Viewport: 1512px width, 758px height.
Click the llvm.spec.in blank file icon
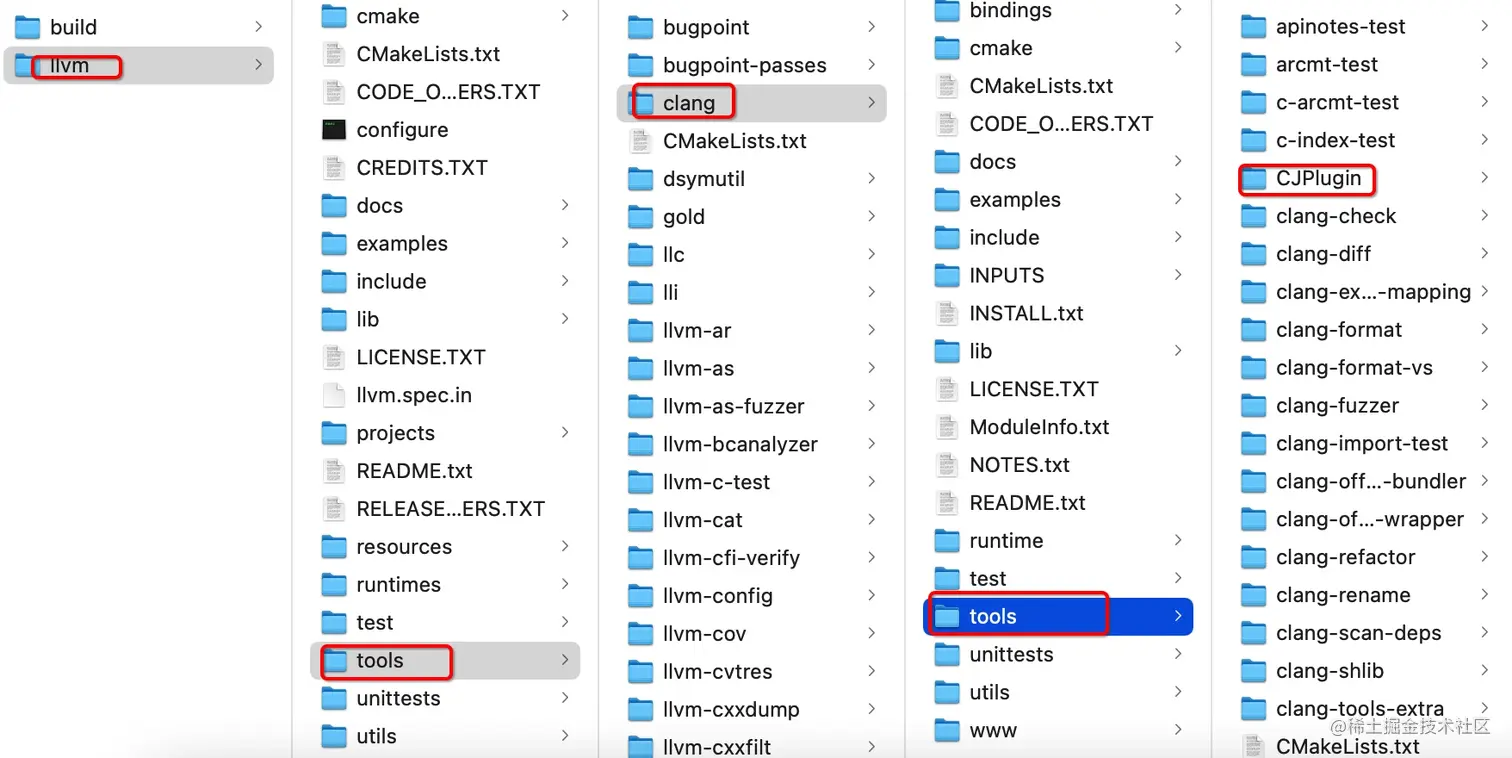click(x=334, y=395)
